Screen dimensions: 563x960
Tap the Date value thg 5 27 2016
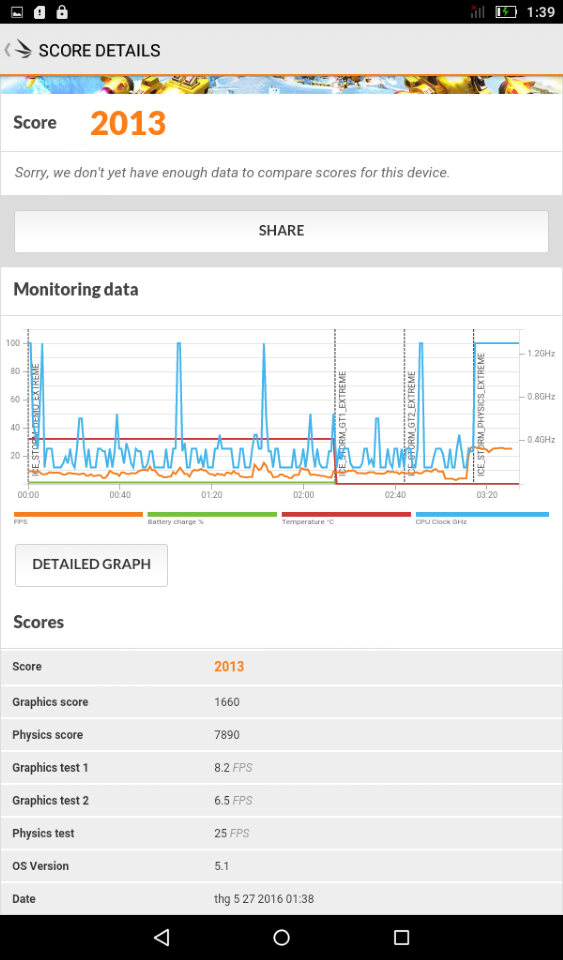pyautogui.click(x=264, y=899)
